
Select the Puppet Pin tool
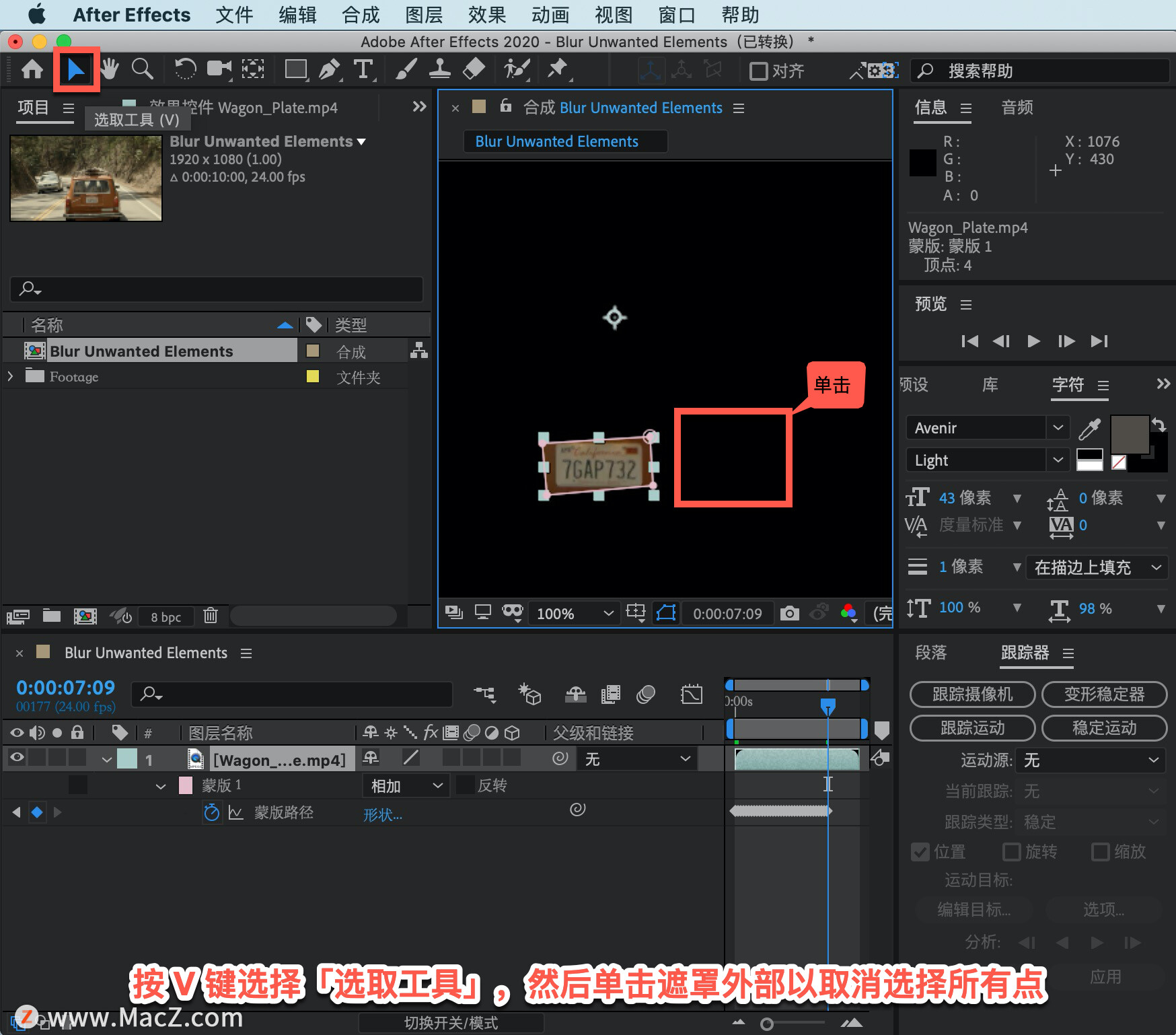(558, 69)
